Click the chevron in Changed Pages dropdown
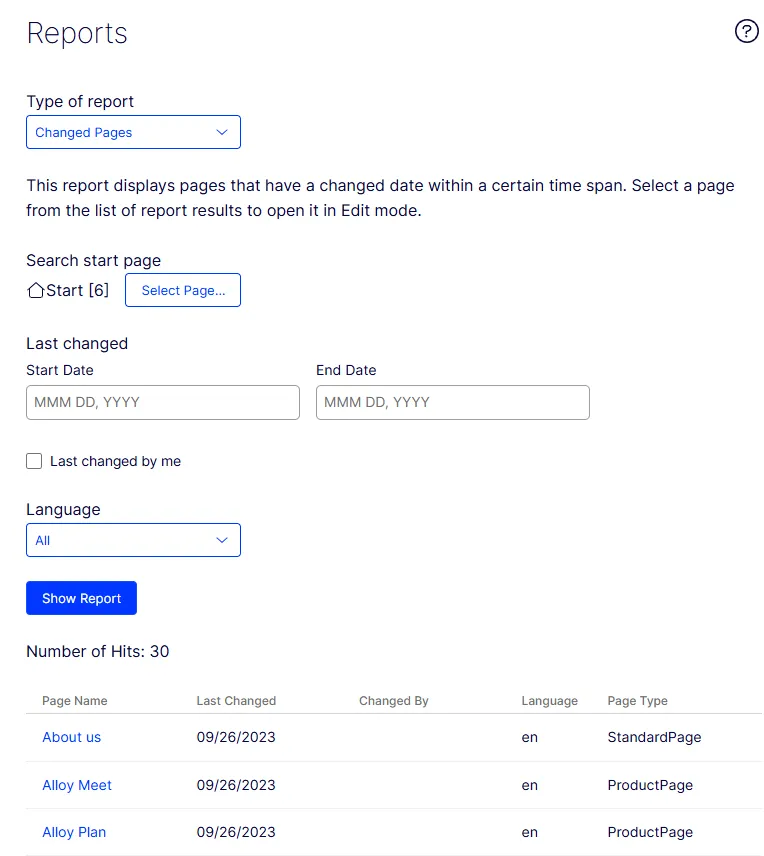 pos(222,132)
